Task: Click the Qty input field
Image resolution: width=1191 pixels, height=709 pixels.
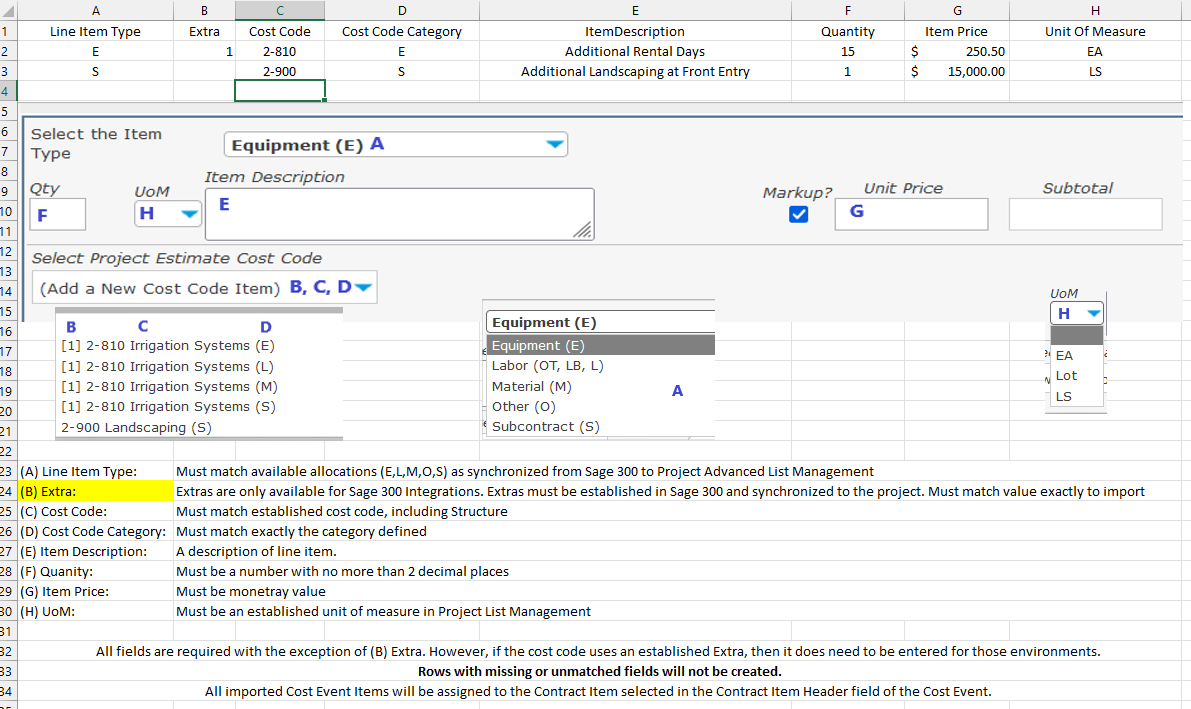Action: [58, 214]
